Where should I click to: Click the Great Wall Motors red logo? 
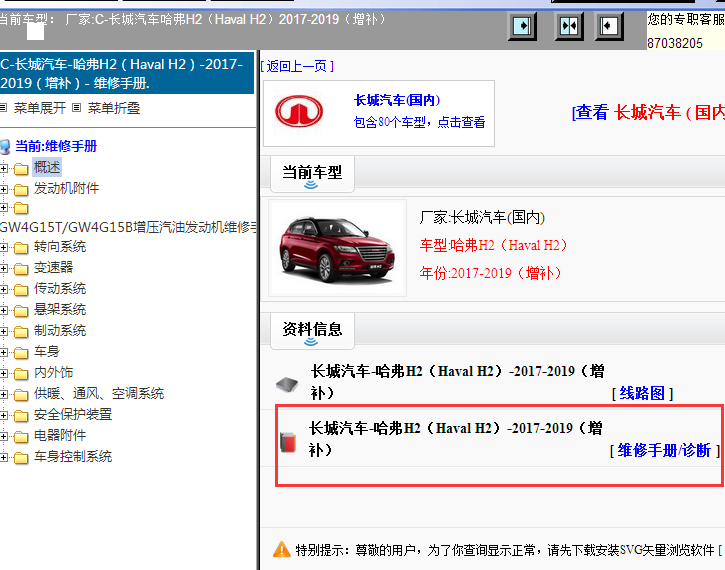click(299, 112)
